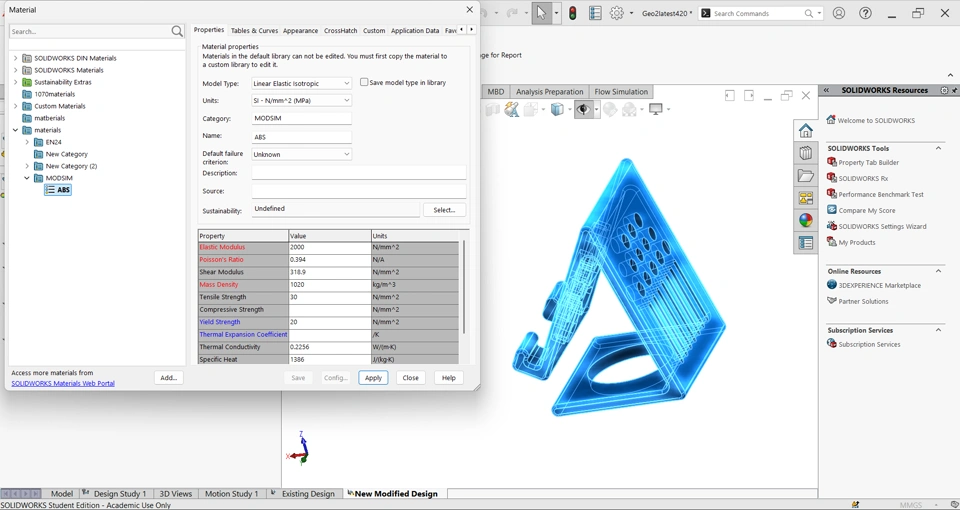The width and height of the screenshot is (960, 510).
Task: Click the Mass Density value 1020
Action: click(329, 285)
